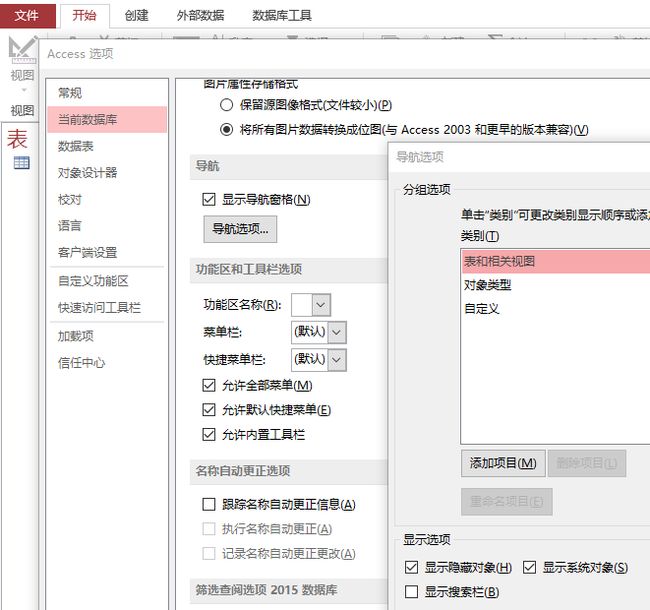Select 对象设计器 category

[x=107, y=172]
